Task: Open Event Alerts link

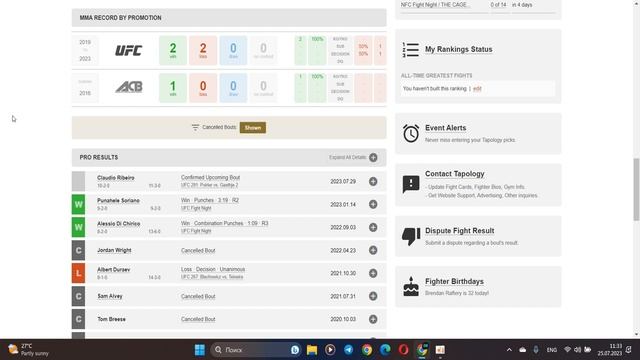Action: pyautogui.click(x=445, y=128)
